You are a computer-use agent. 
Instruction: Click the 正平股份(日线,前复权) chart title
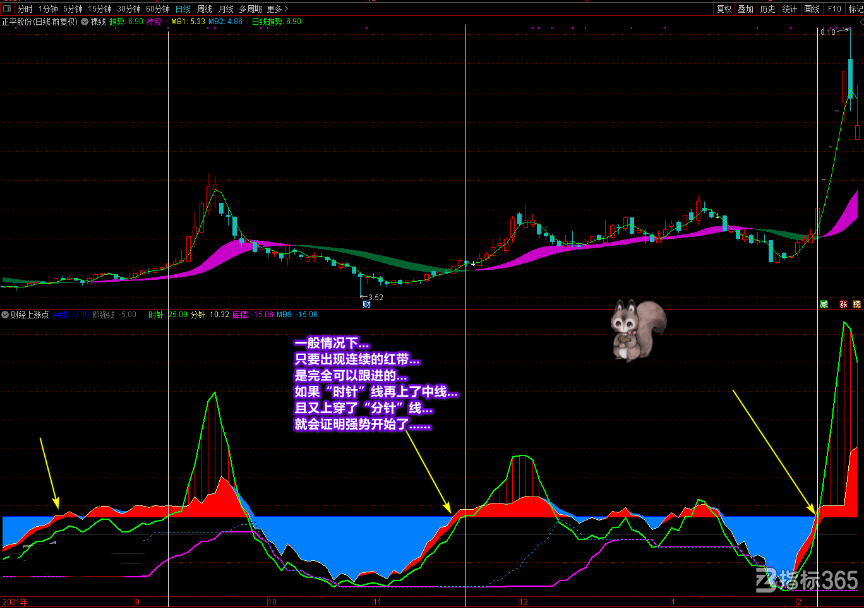pos(39,22)
